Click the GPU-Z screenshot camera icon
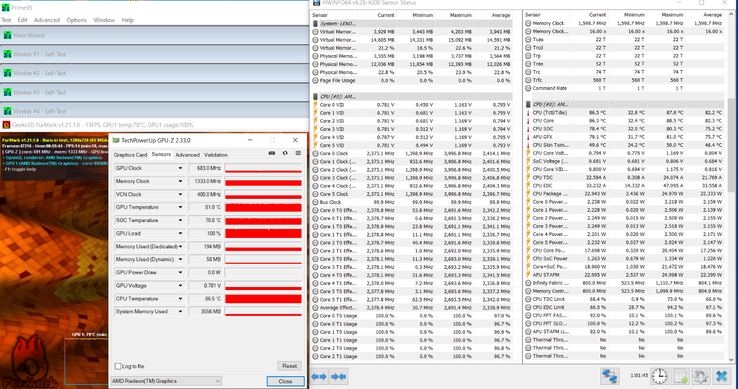The height and width of the screenshot is (389, 738). (272, 153)
